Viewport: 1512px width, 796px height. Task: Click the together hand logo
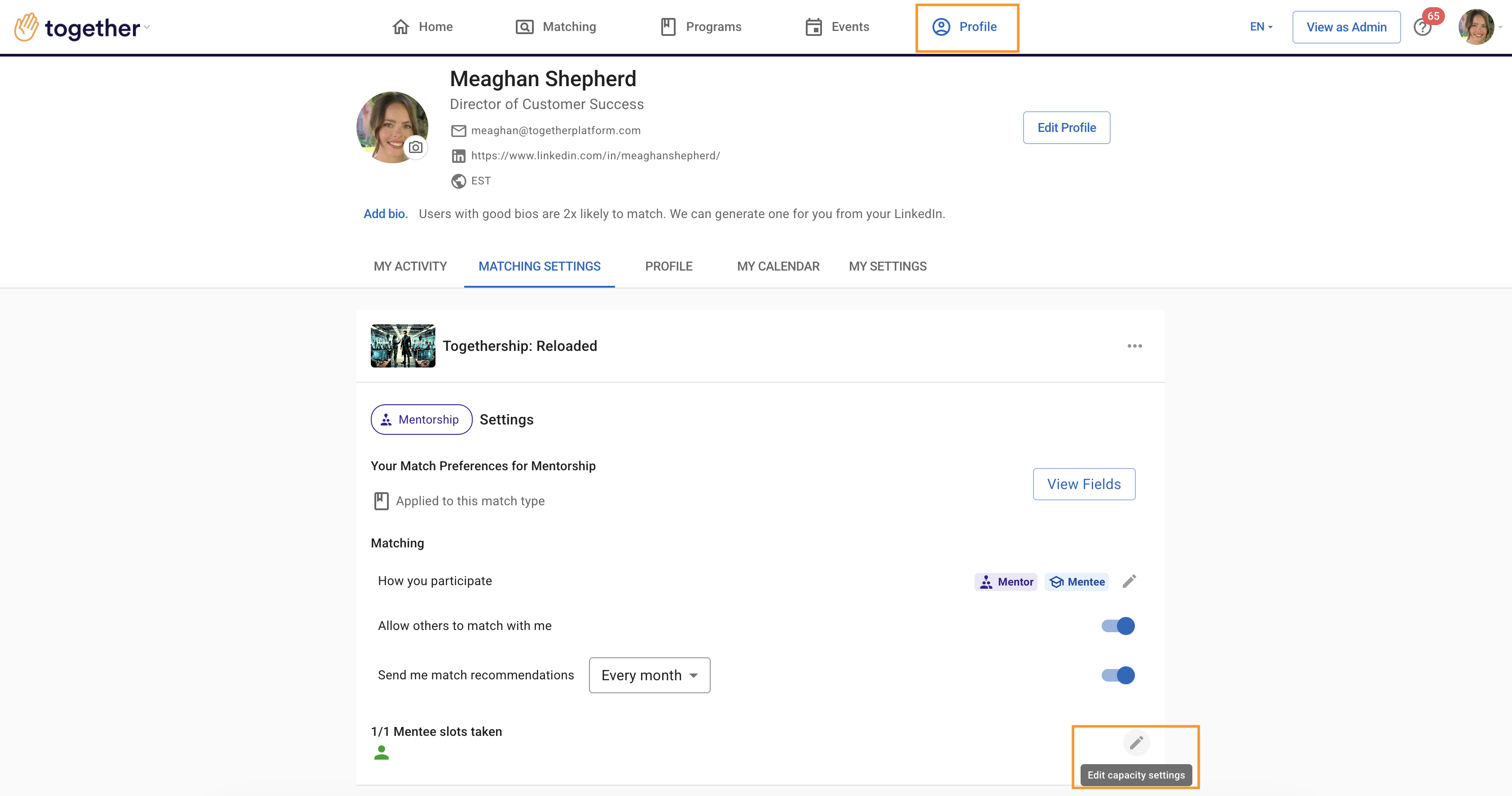pos(26,27)
